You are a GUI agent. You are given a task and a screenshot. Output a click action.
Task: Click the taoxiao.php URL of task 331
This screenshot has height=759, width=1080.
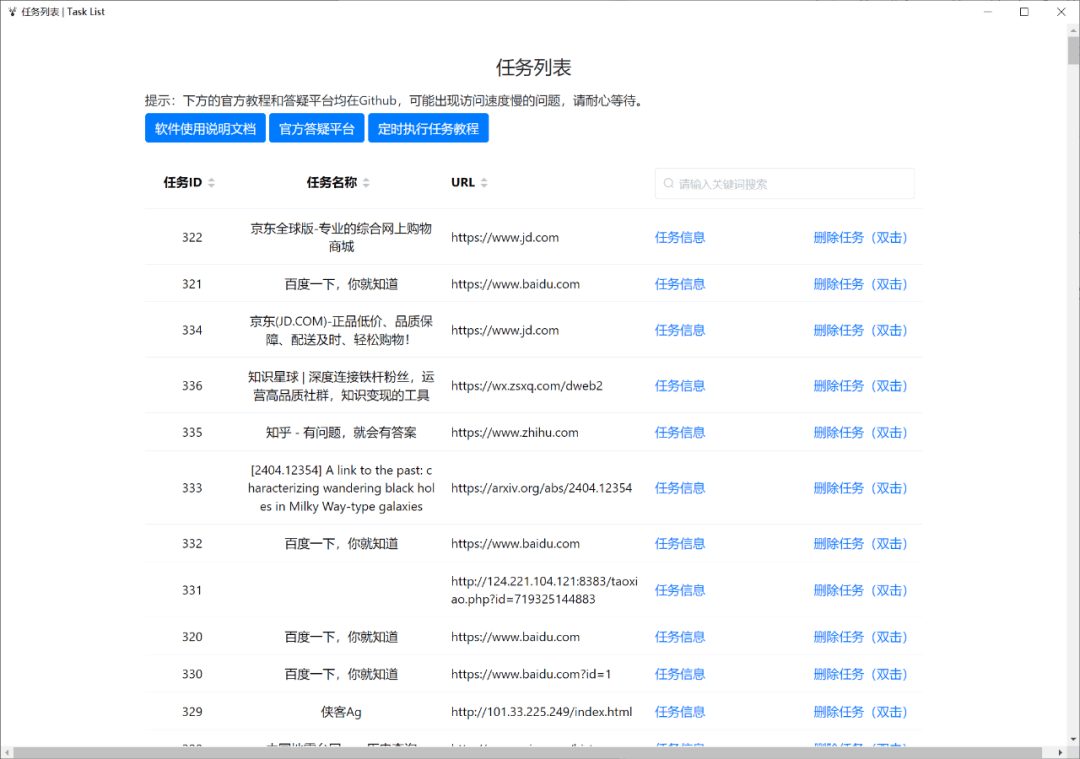[x=544, y=591]
